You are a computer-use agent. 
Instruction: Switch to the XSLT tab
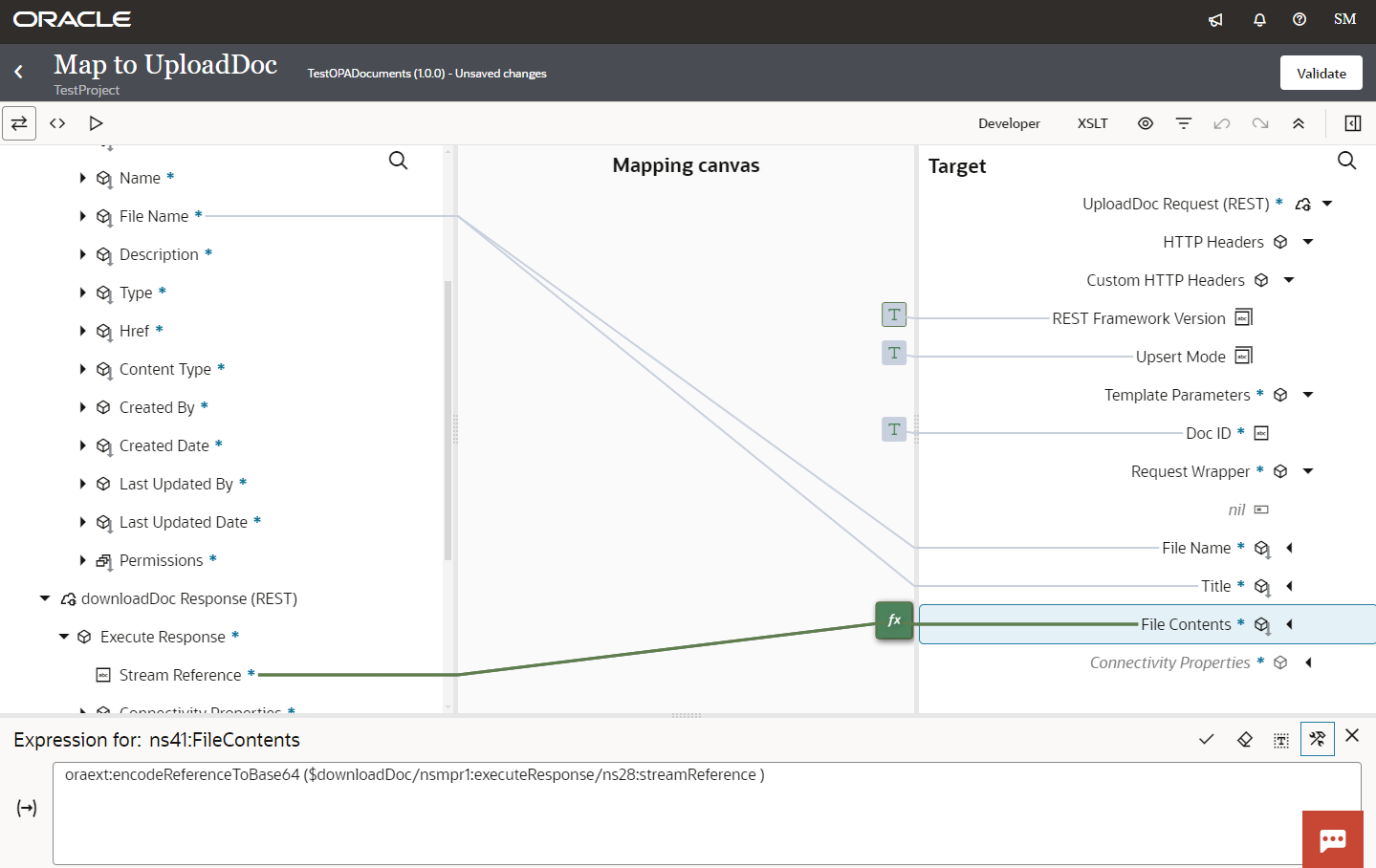(x=1092, y=123)
